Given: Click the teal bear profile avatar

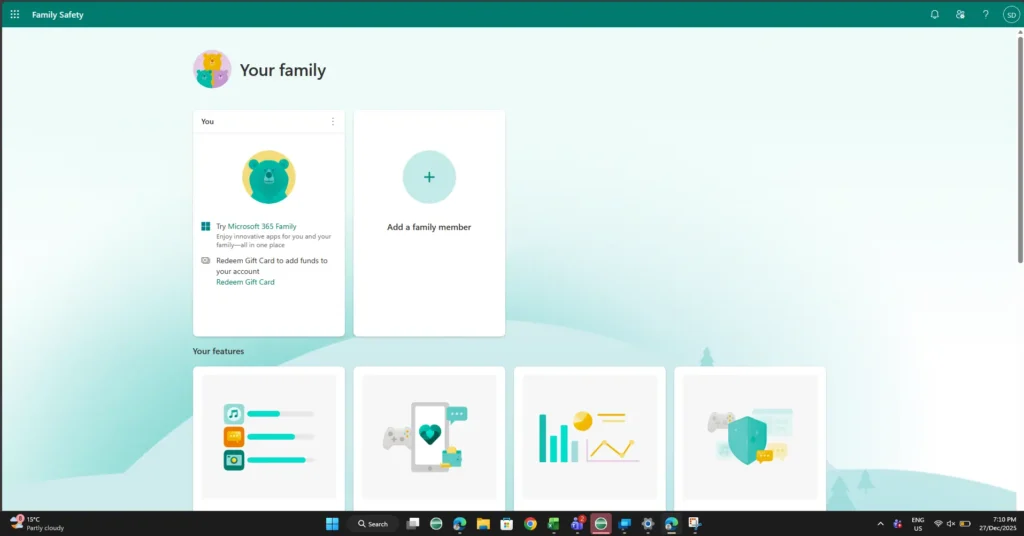Looking at the screenshot, I should [x=268, y=177].
